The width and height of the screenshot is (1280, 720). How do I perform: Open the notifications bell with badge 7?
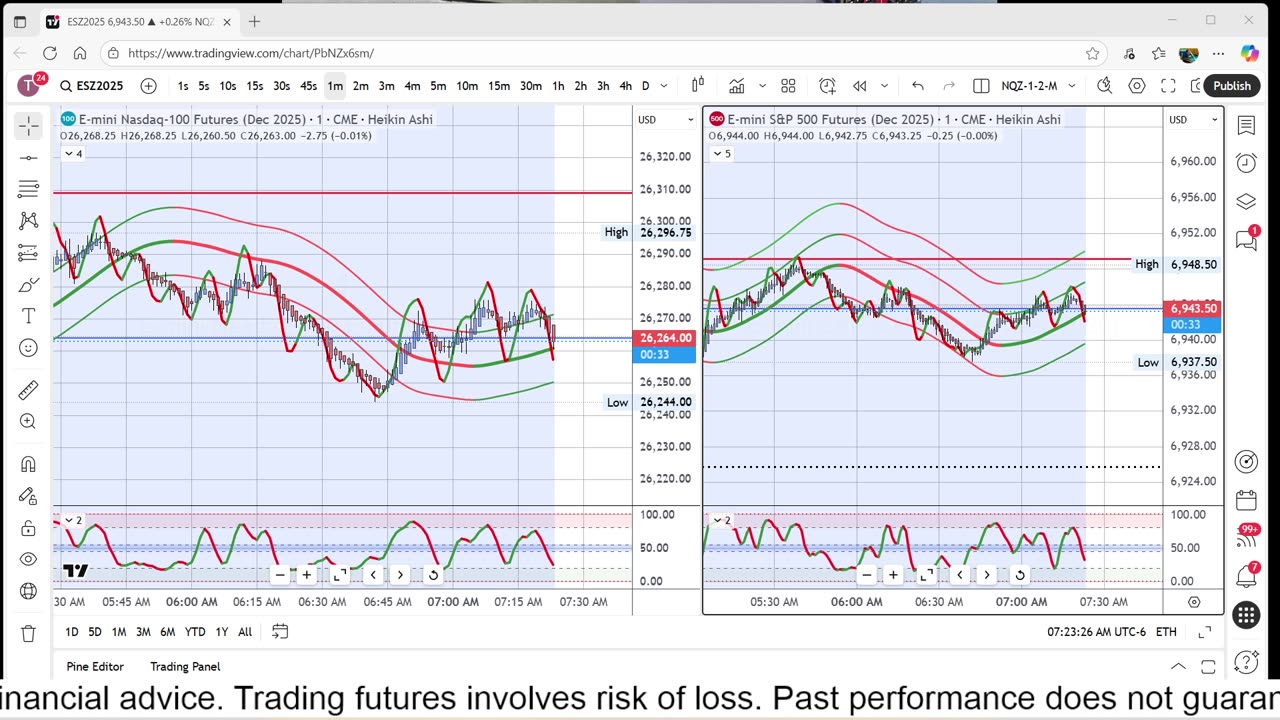1246,576
